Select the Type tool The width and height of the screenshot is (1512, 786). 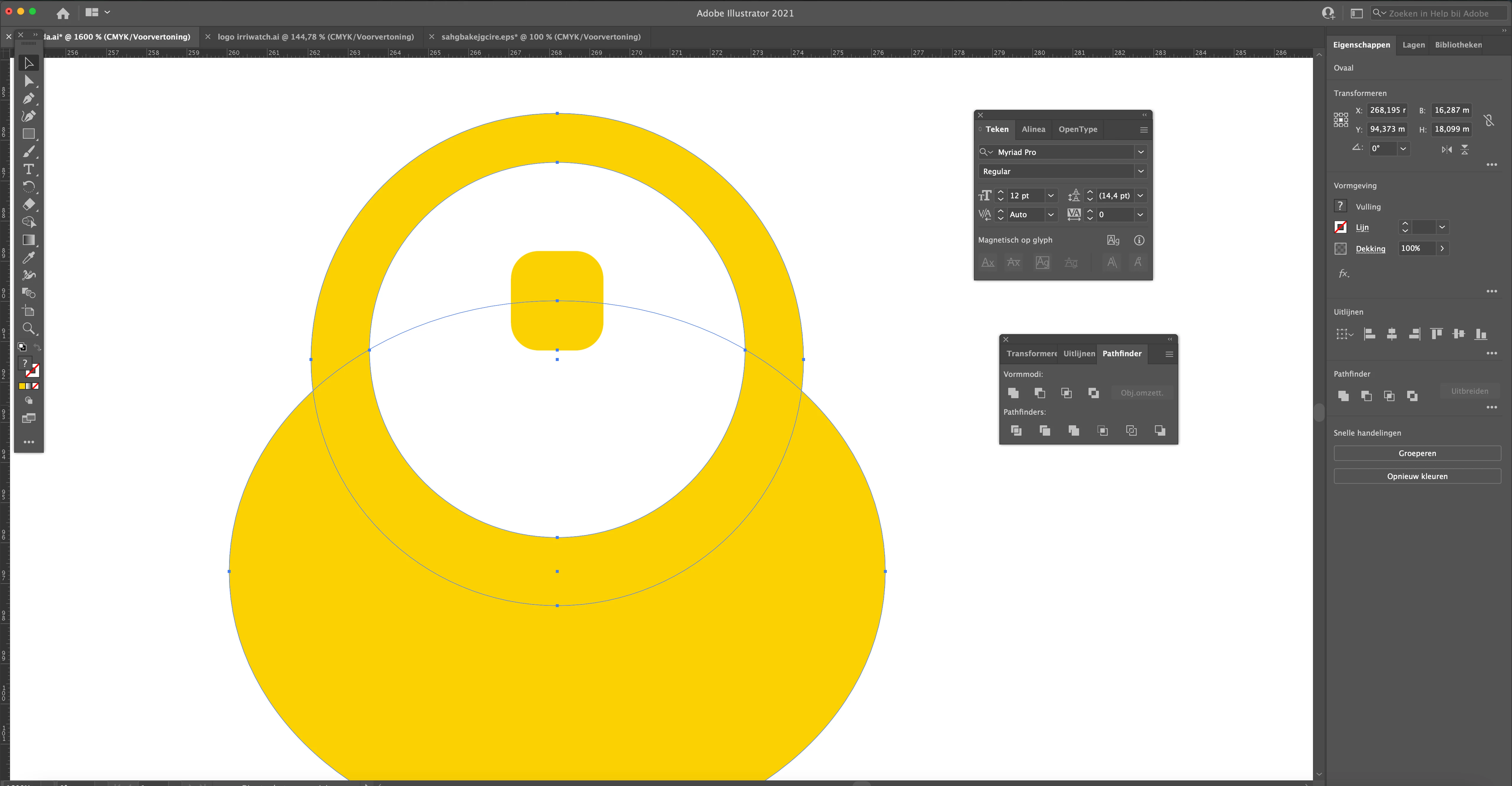tap(28, 169)
